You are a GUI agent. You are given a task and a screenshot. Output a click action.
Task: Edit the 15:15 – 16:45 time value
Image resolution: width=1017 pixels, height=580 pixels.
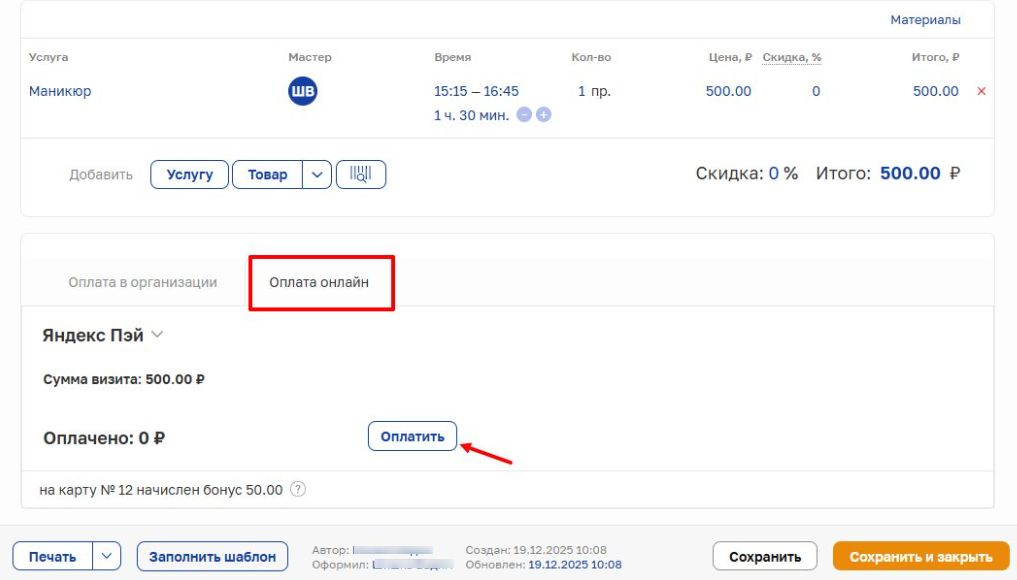tap(476, 91)
